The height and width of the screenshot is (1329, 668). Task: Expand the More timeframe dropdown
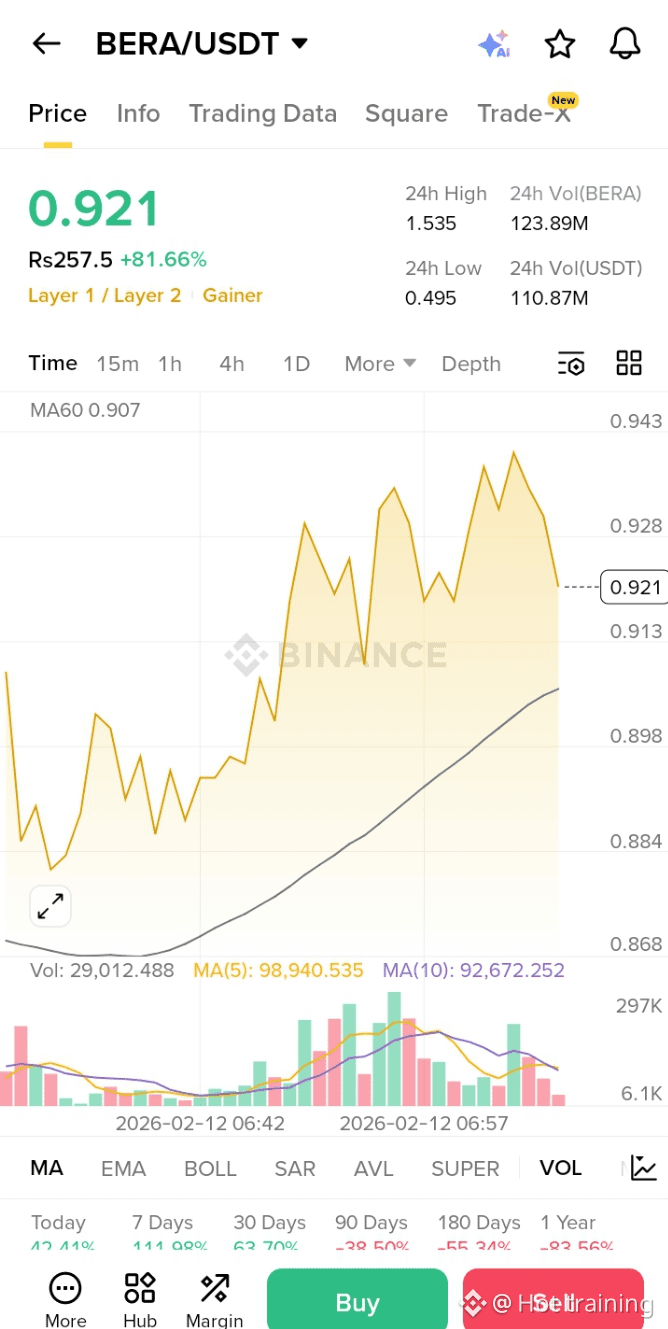click(x=380, y=364)
